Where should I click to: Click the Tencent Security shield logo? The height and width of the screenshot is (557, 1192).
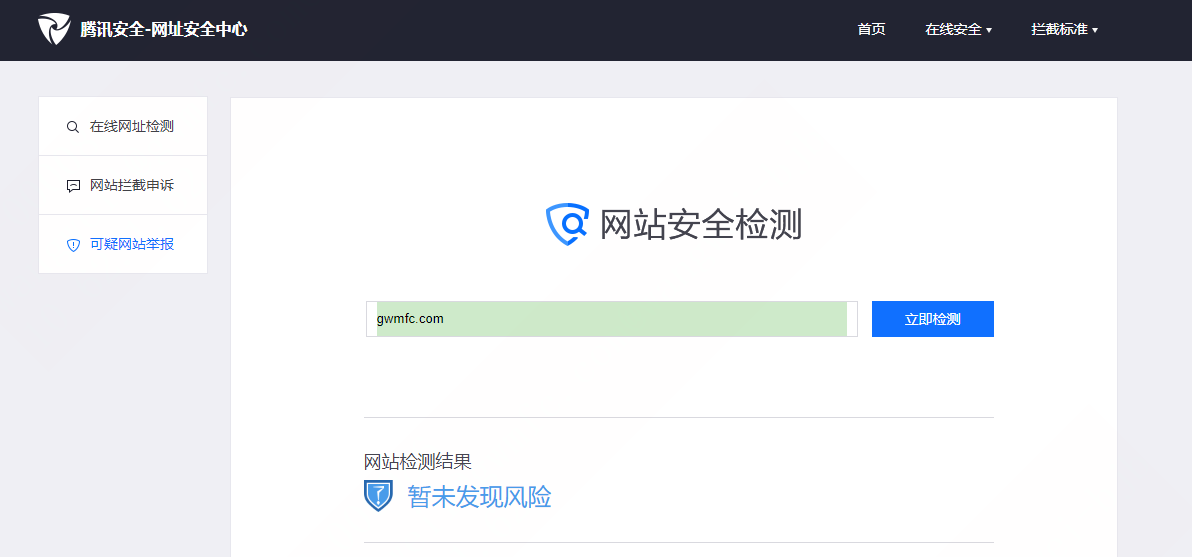54,30
